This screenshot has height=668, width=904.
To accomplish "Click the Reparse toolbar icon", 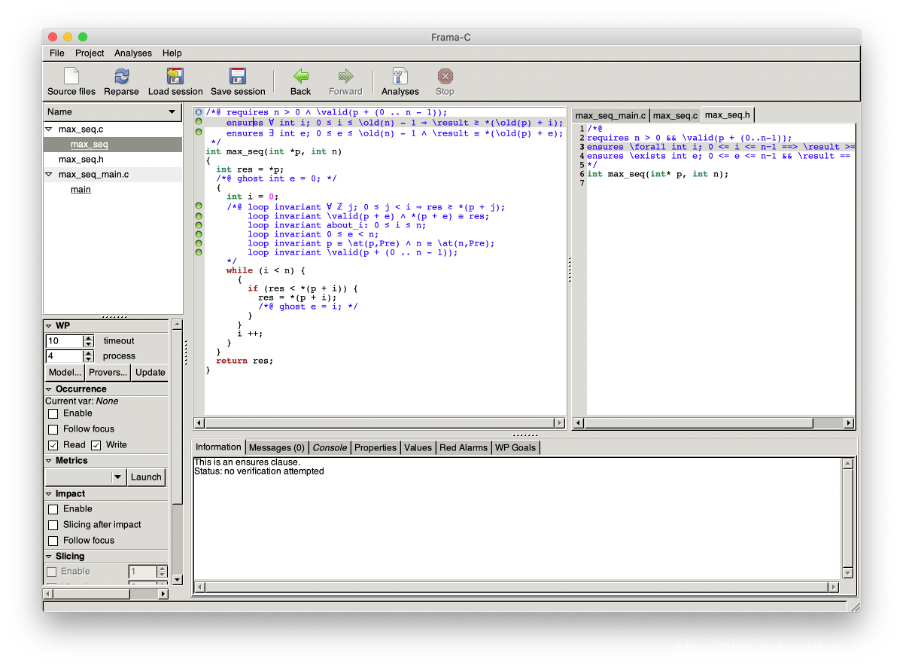I will point(121,76).
